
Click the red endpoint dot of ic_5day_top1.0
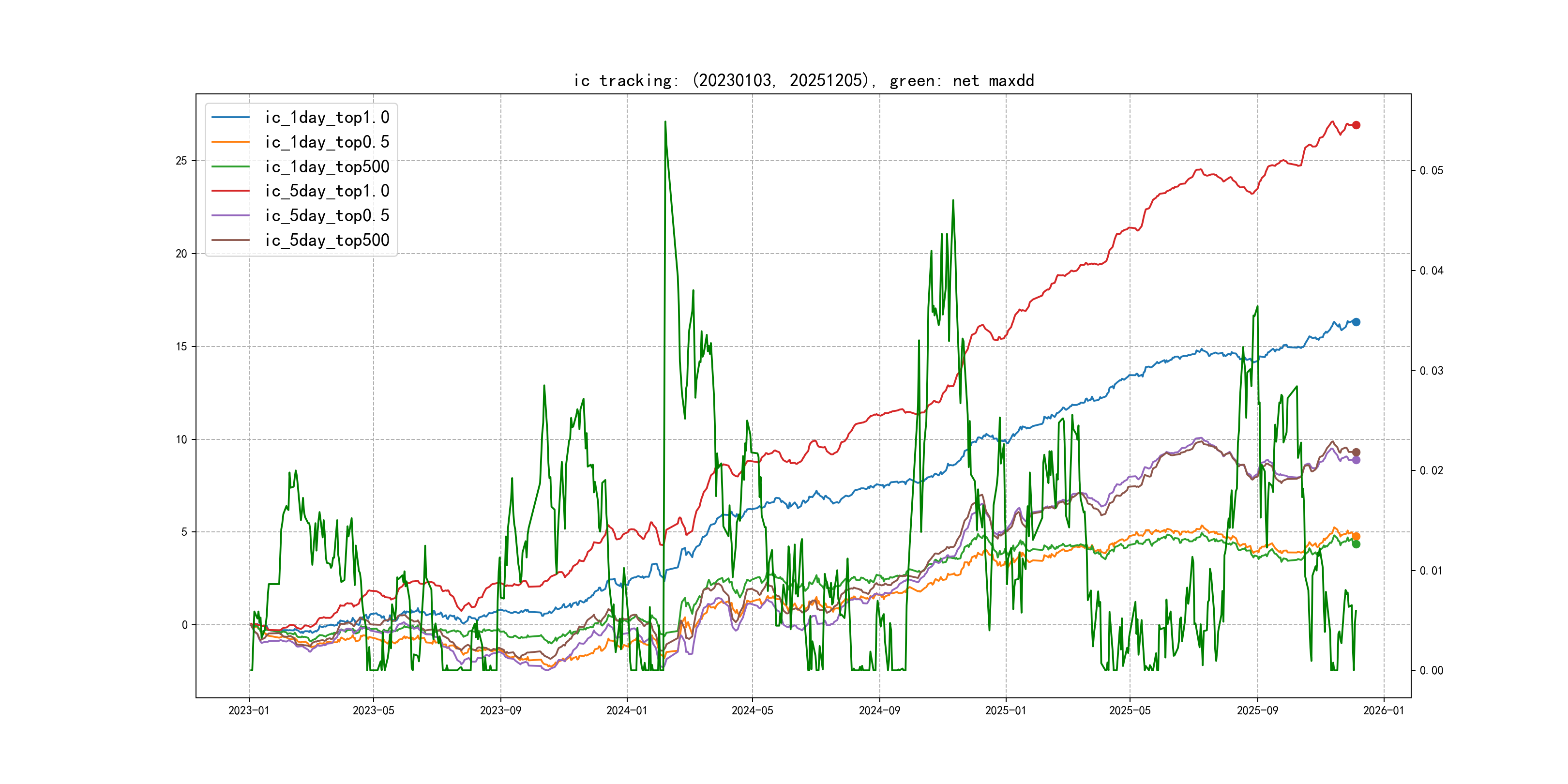[1356, 125]
